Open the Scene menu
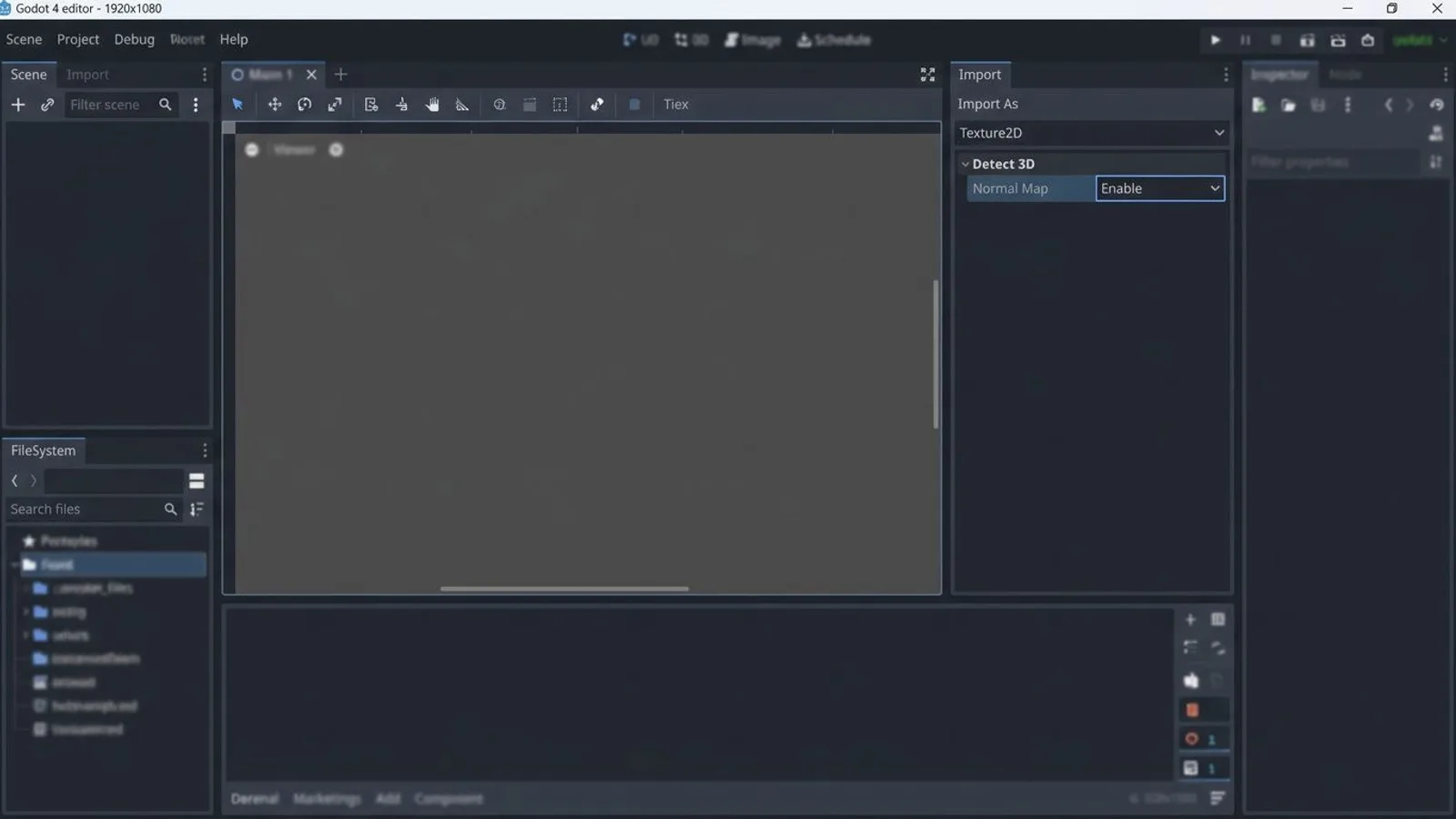The height and width of the screenshot is (819, 1456). [x=24, y=39]
